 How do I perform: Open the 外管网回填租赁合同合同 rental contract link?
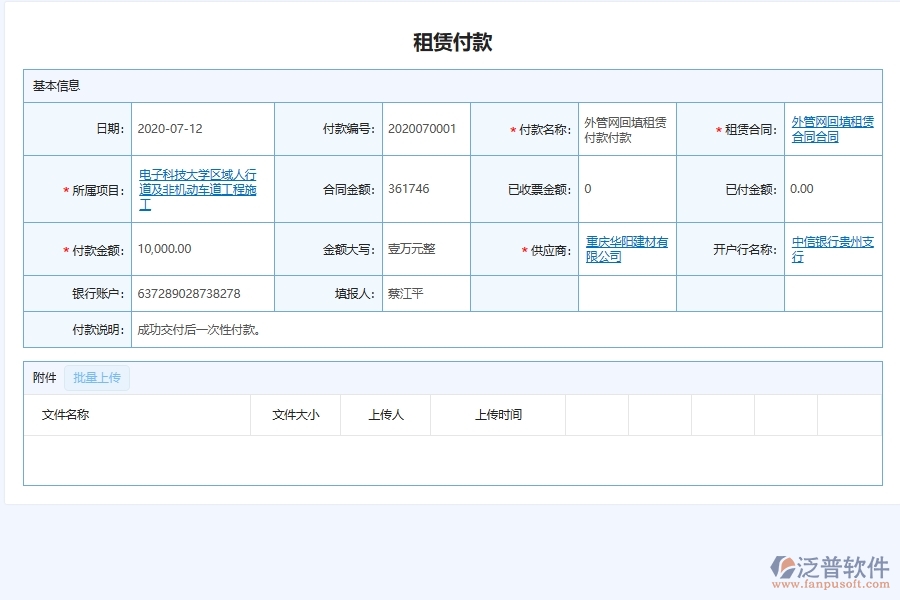tap(833, 128)
